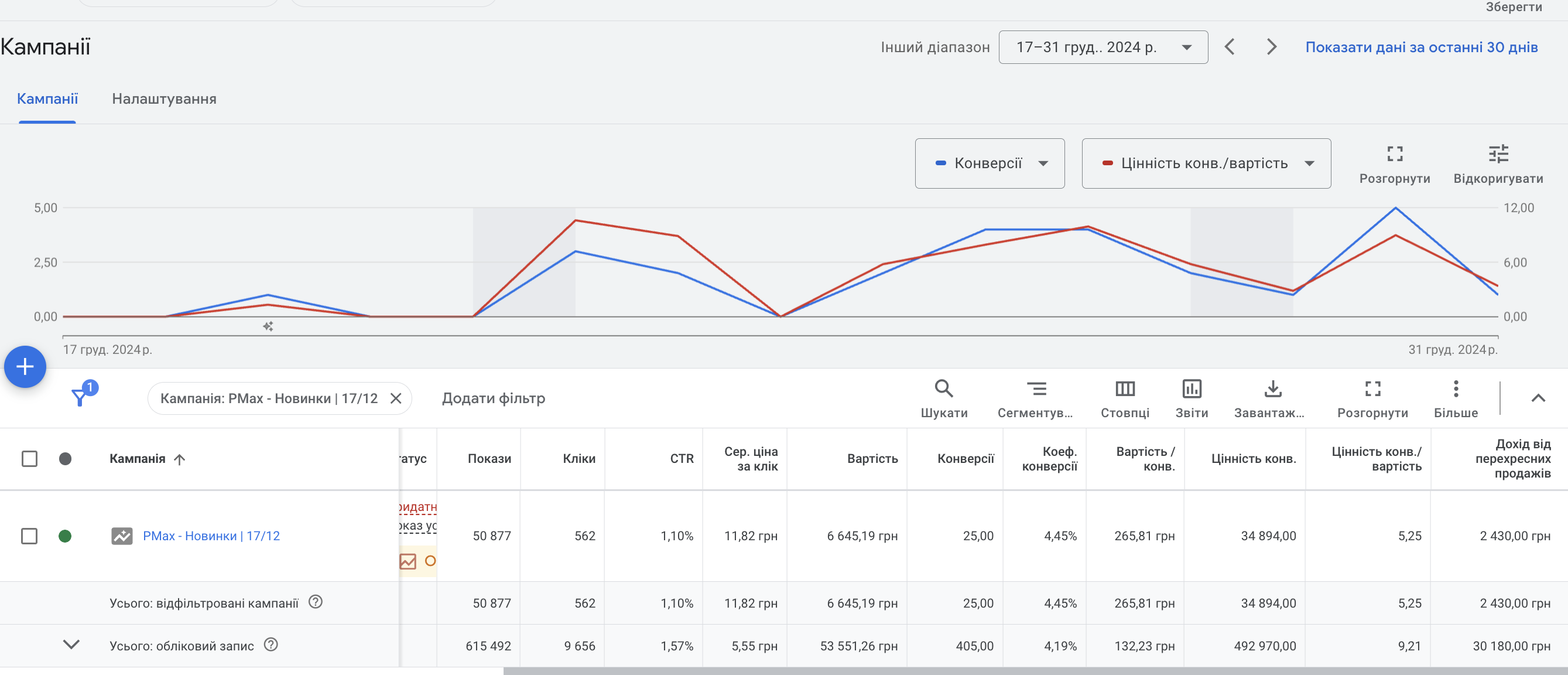
Task: Click Показати дані за останні 30 днів link
Action: click(1421, 47)
